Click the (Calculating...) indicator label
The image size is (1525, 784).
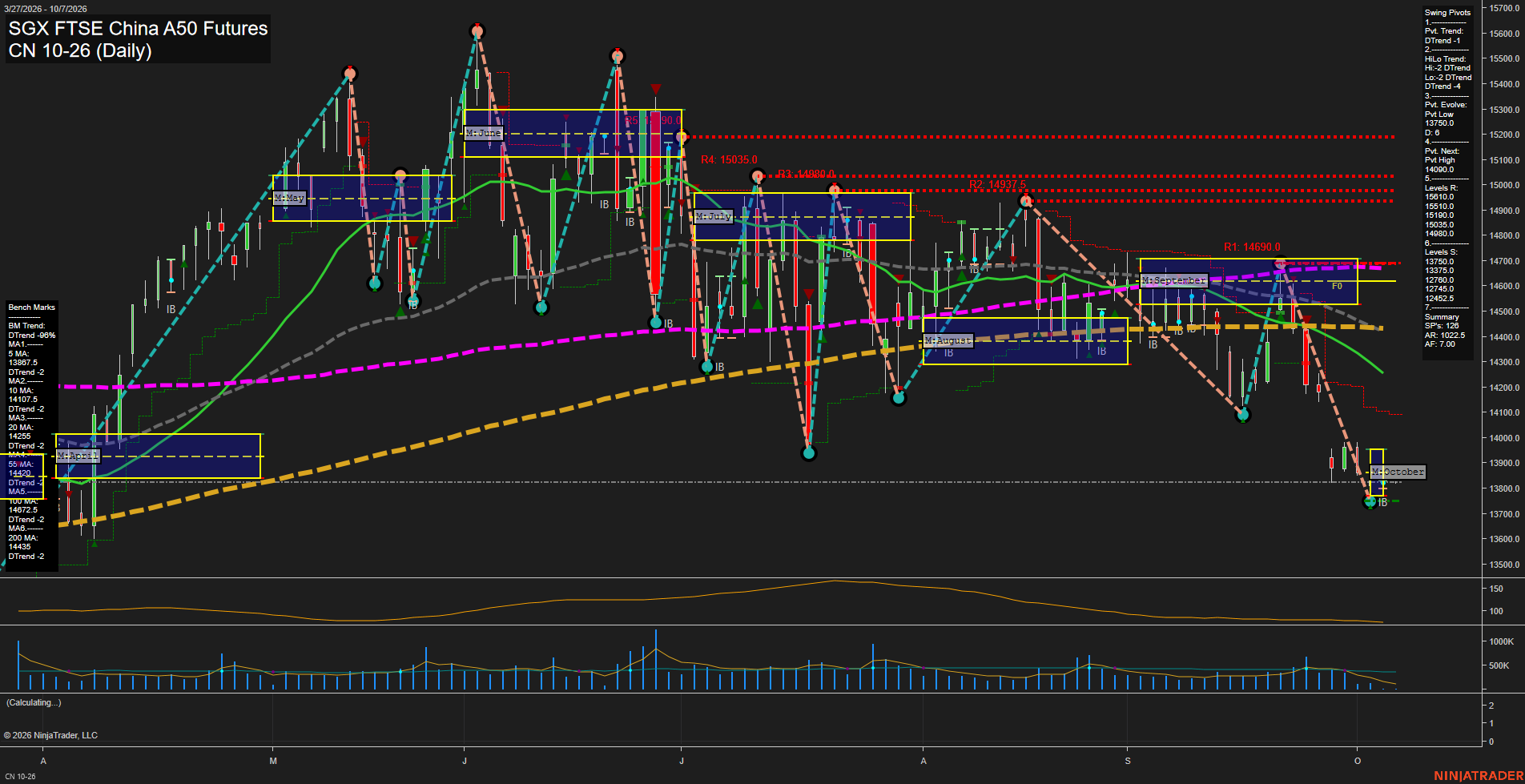34,702
